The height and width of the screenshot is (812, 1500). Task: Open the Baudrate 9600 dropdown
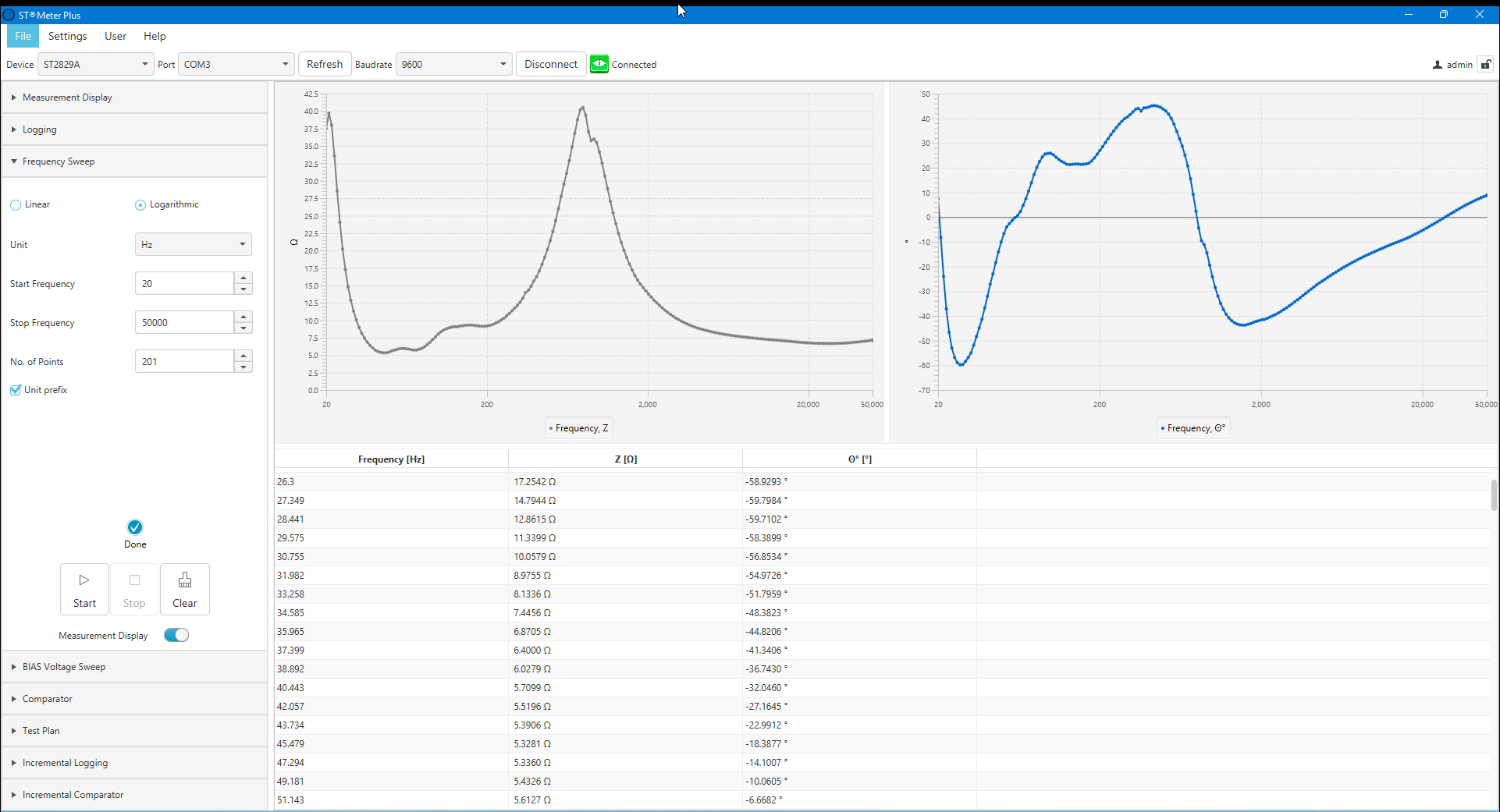coord(454,65)
